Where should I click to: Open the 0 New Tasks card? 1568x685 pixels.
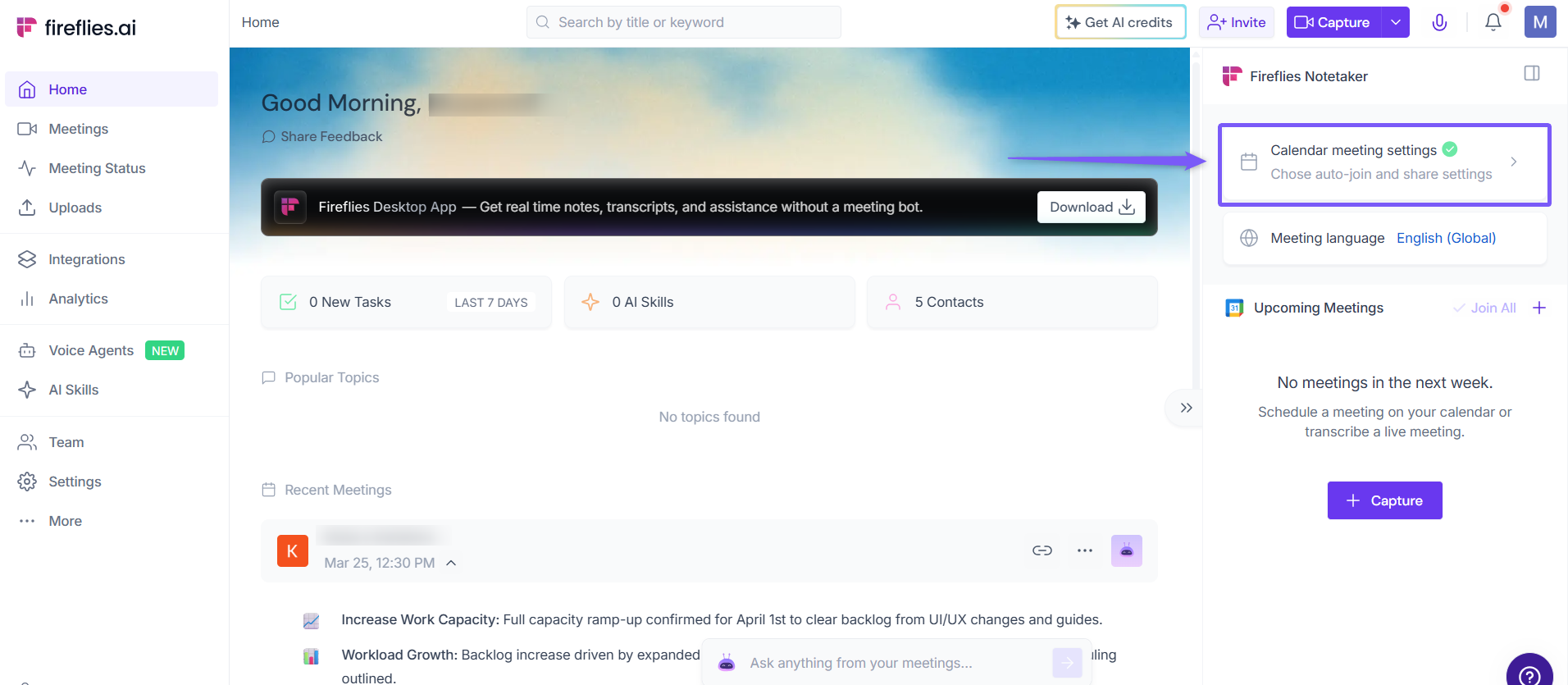click(406, 302)
